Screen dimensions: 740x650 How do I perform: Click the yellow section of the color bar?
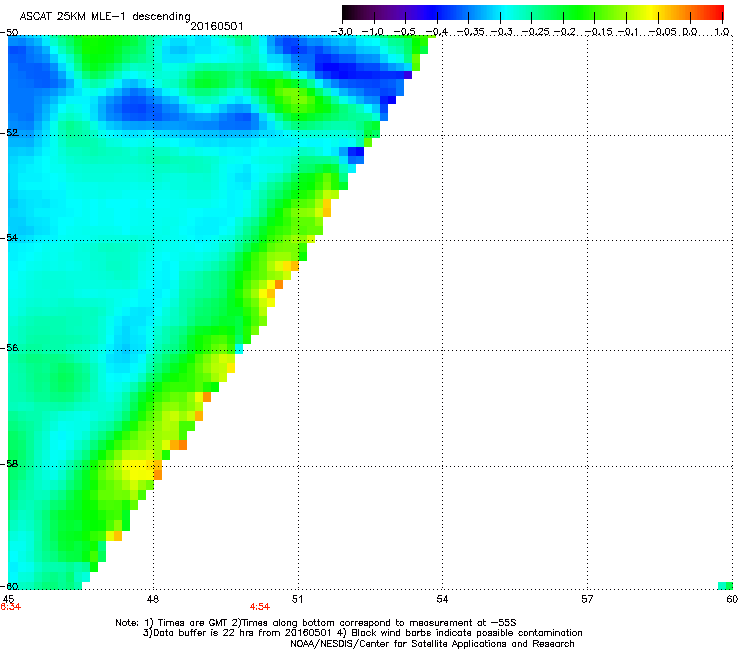(x=651, y=12)
